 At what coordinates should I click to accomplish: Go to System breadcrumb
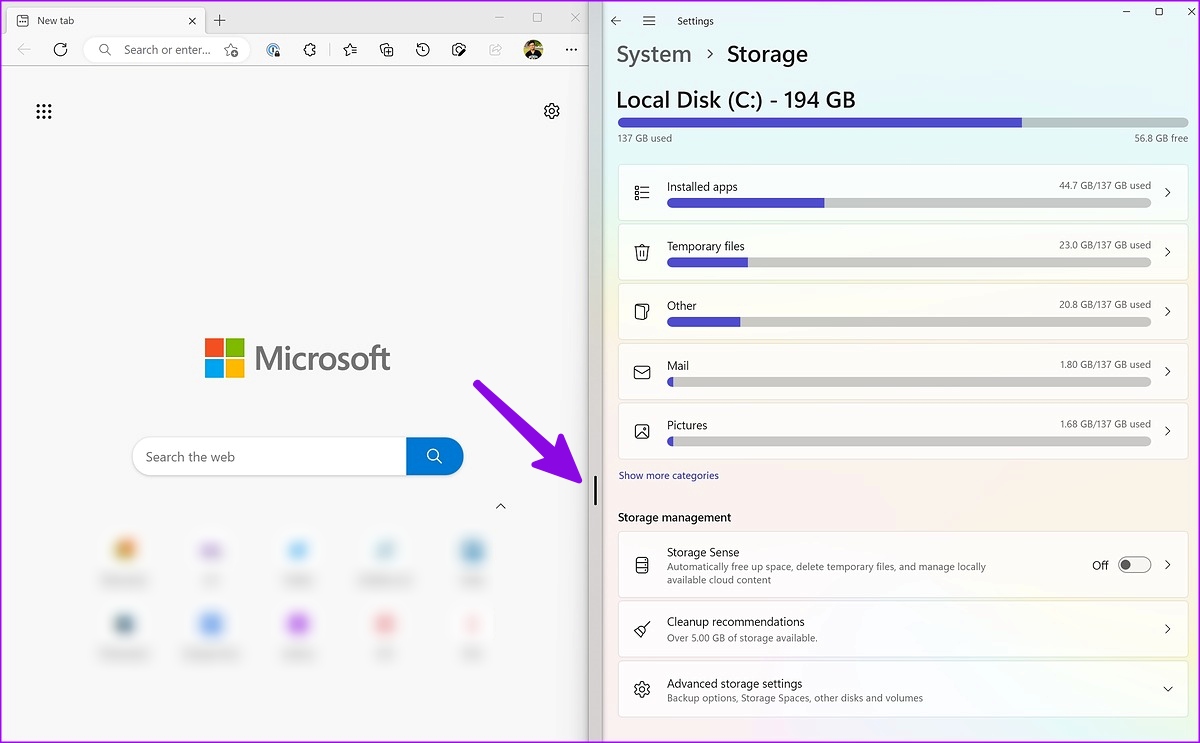click(x=654, y=54)
